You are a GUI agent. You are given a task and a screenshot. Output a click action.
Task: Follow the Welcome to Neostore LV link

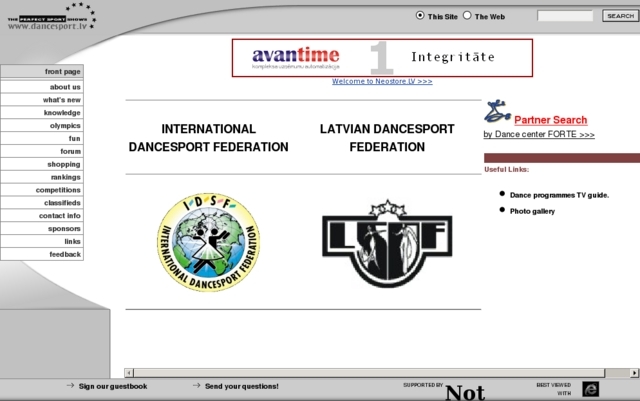pyautogui.click(x=382, y=81)
